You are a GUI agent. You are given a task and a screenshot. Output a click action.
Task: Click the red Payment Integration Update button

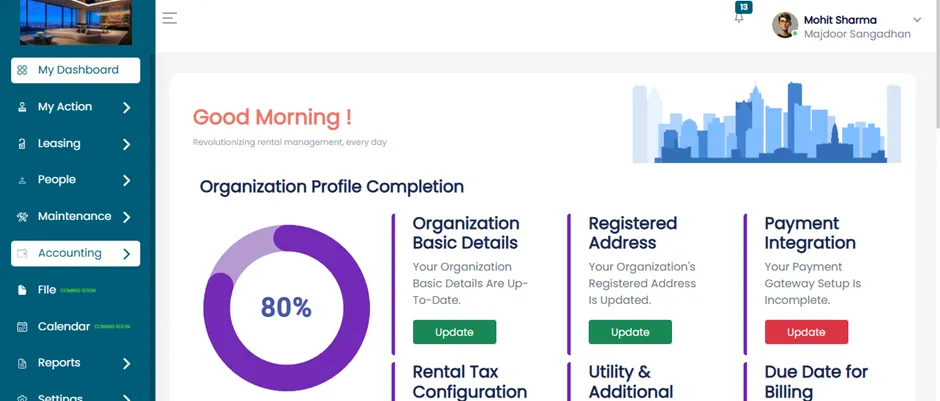[806, 332]
